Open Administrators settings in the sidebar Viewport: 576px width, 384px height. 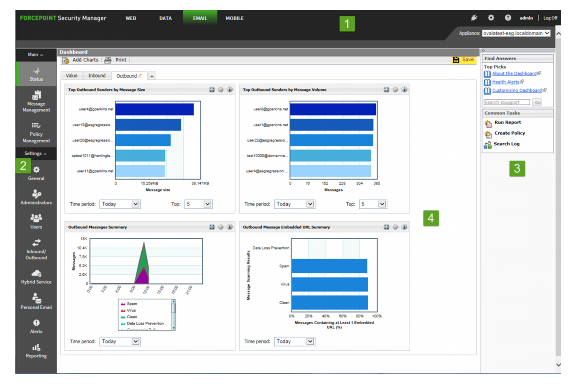pyautogui.click(x=36, y=197)
